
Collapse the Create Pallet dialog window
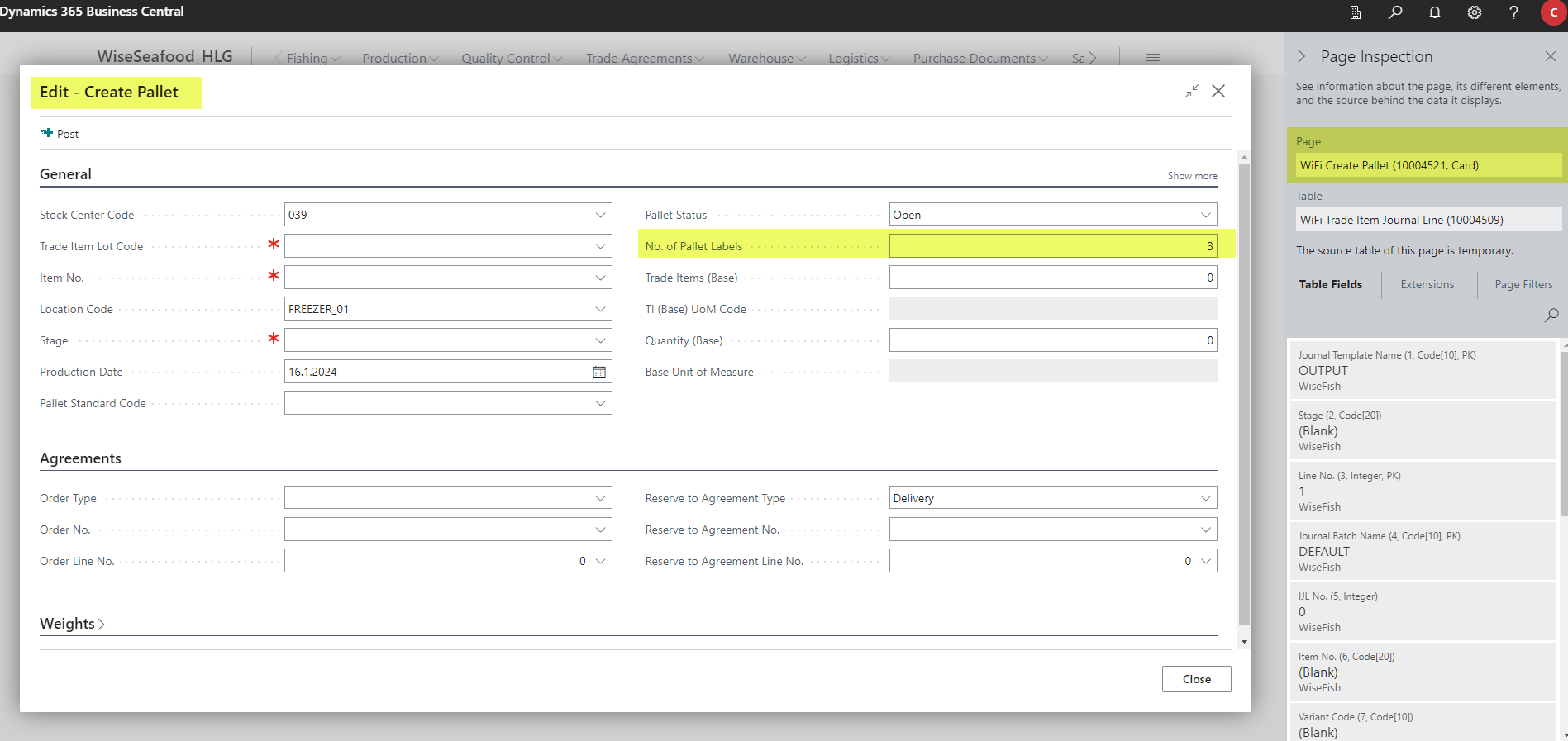pyautogui.click(x=1191, y=91)
